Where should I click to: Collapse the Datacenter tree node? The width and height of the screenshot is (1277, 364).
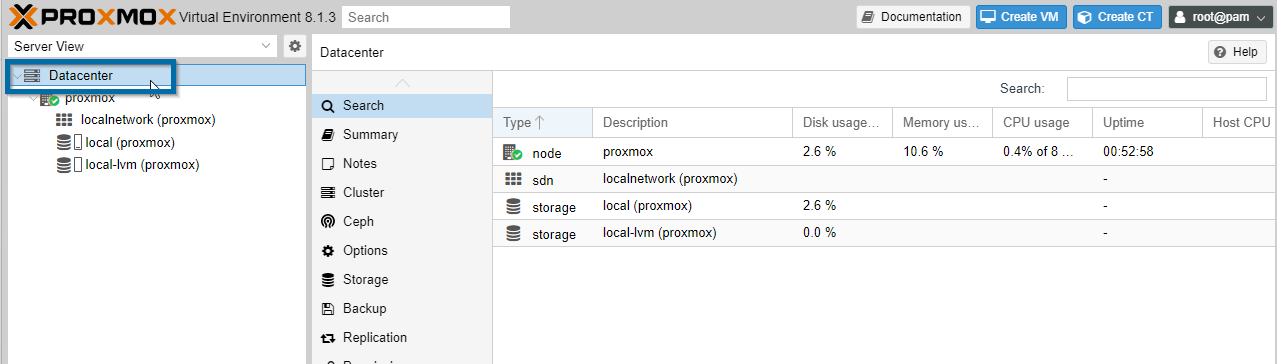click(x=17, y=76)
